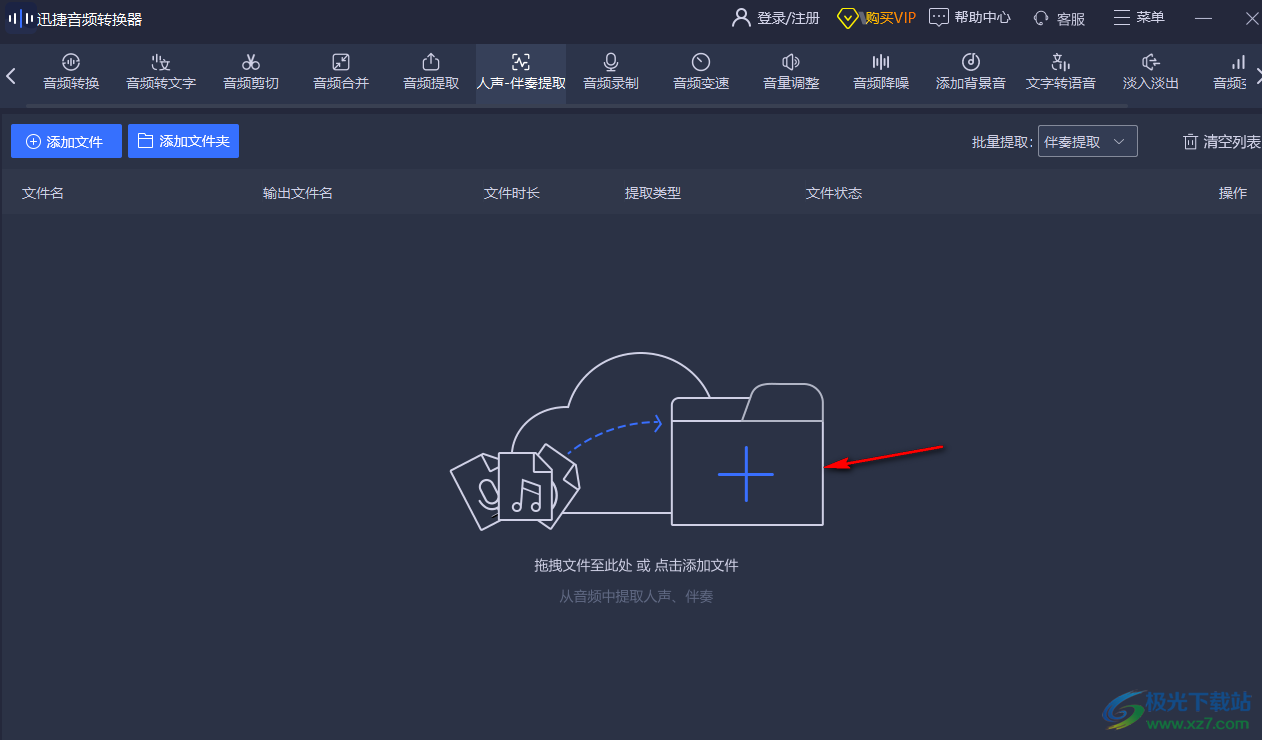1262x740 pixels.
Task: Open the 添加背景音 background music tool
Action: (x=971, y=72)
